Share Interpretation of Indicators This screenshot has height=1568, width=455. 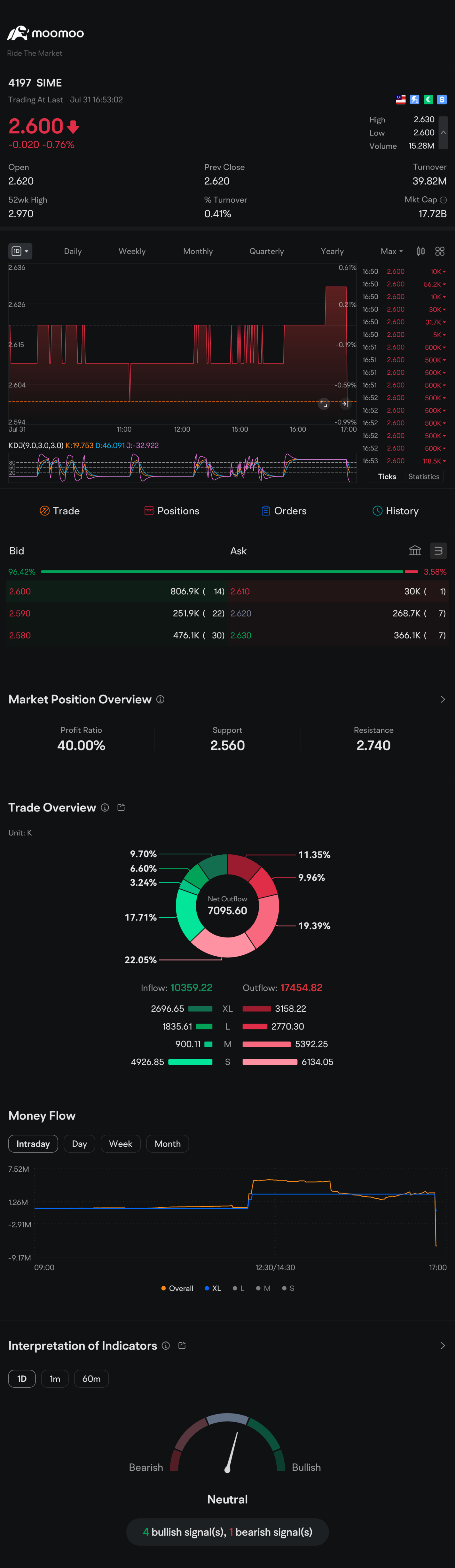coord(182,1346)
